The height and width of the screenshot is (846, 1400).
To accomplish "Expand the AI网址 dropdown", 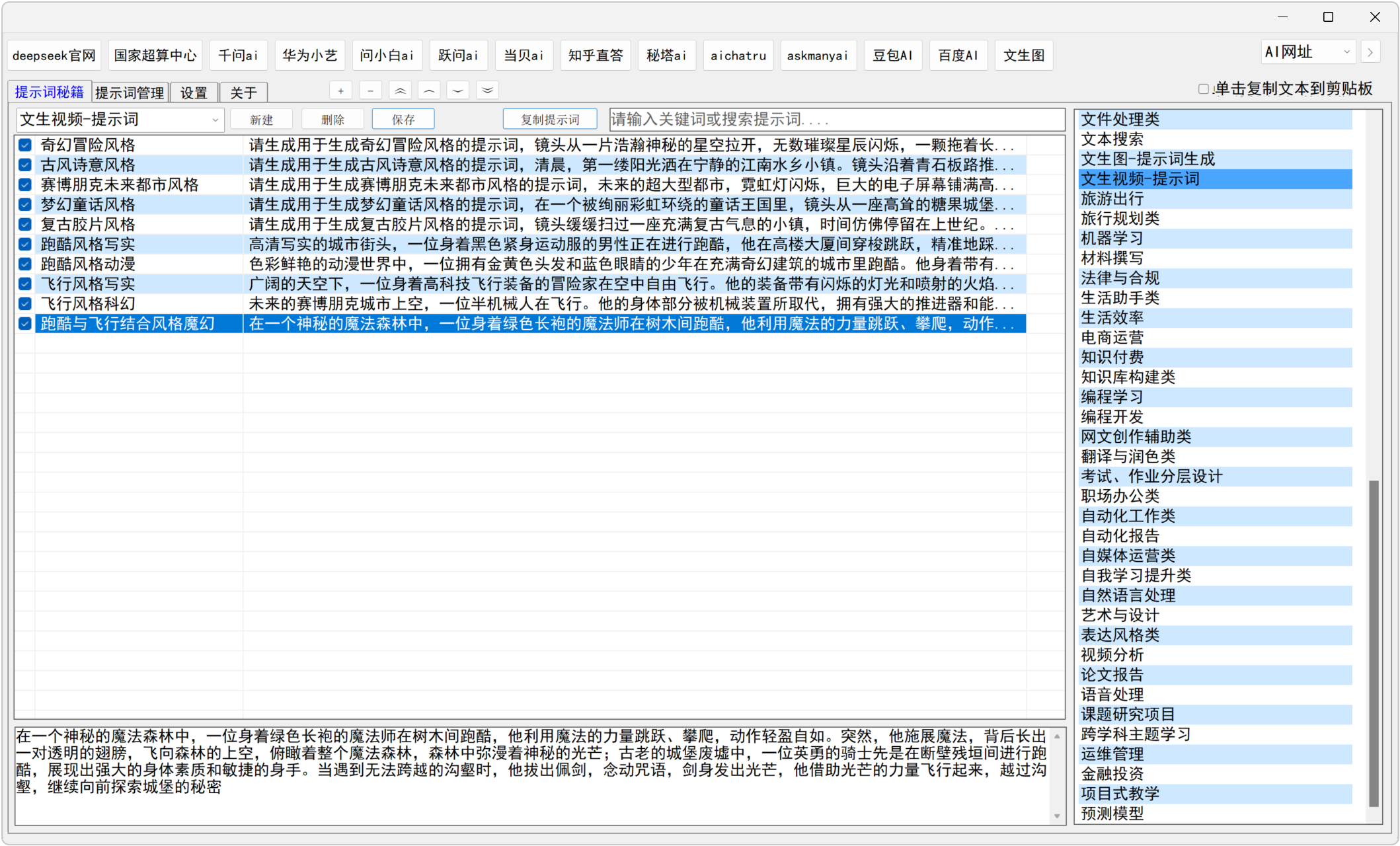I will 1308,52.
